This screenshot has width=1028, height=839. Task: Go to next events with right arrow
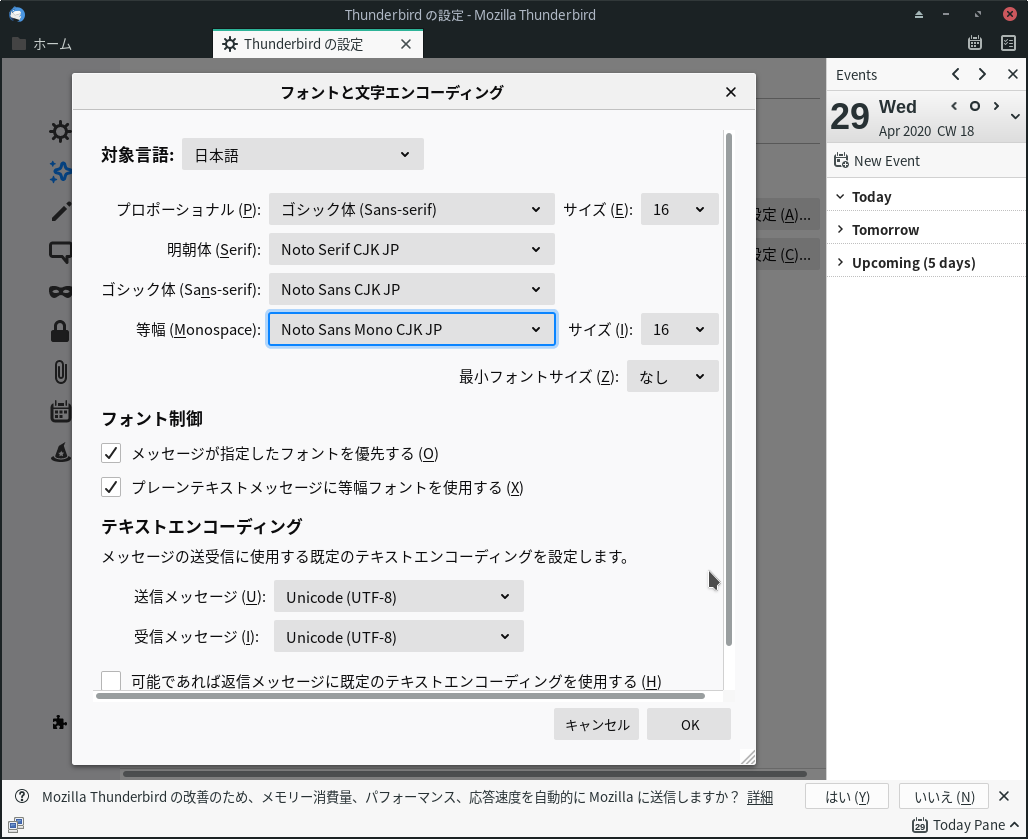pyautogui.click(x=982, y=74)
